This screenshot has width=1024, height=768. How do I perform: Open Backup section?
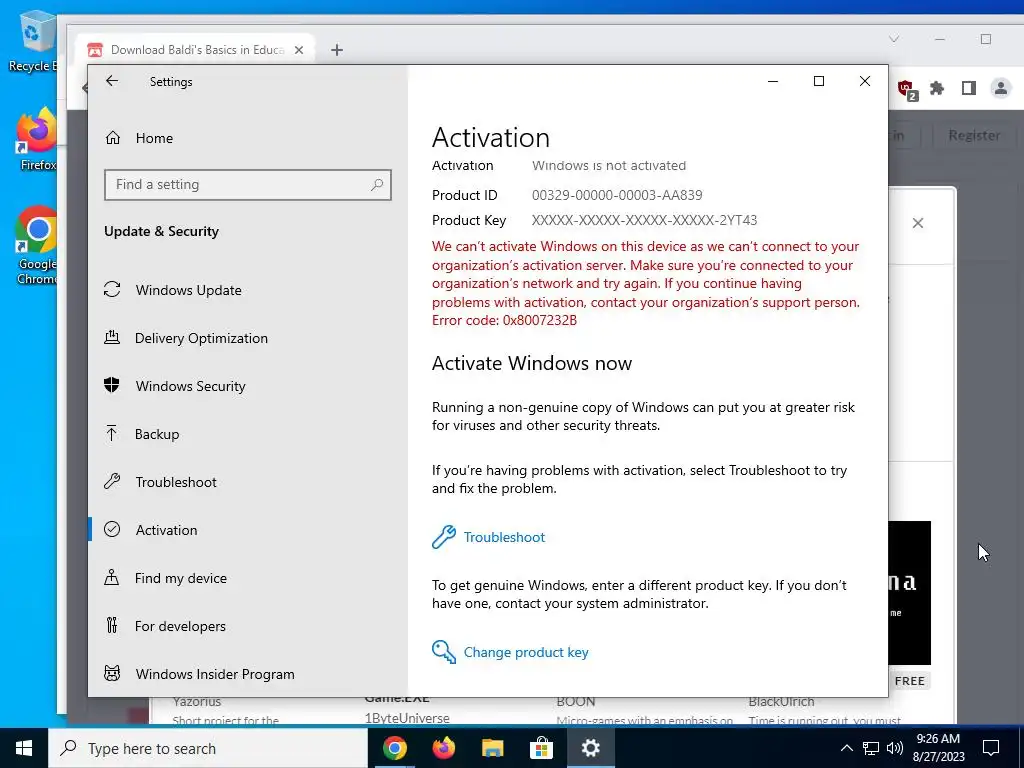pos(248,434)
